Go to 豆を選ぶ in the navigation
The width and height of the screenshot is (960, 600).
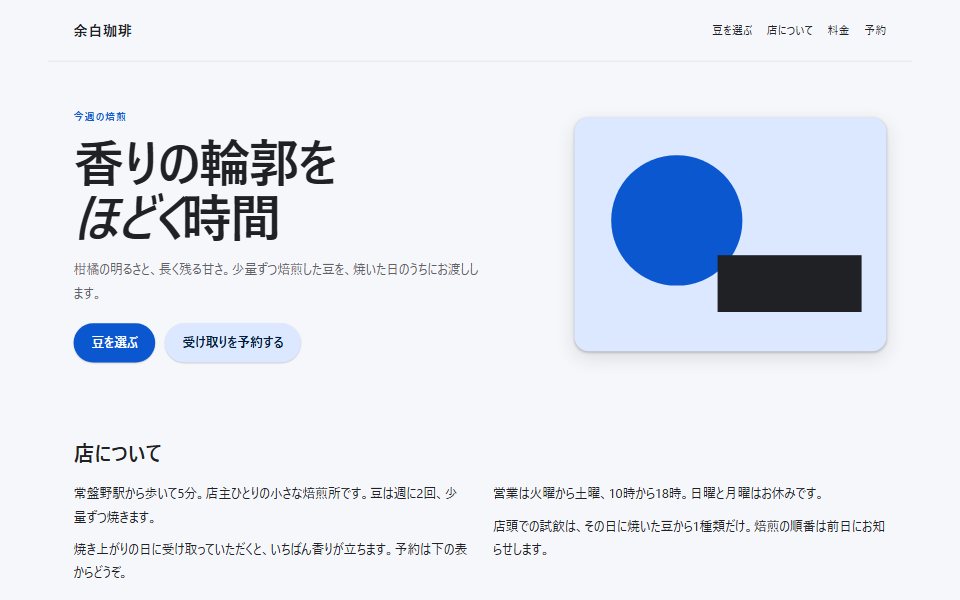(732, 30)
